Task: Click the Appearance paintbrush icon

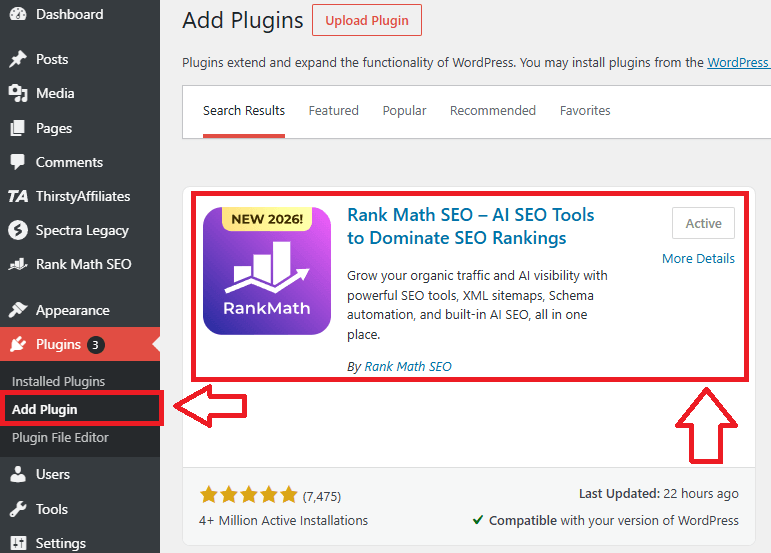Action: [18, 310]
